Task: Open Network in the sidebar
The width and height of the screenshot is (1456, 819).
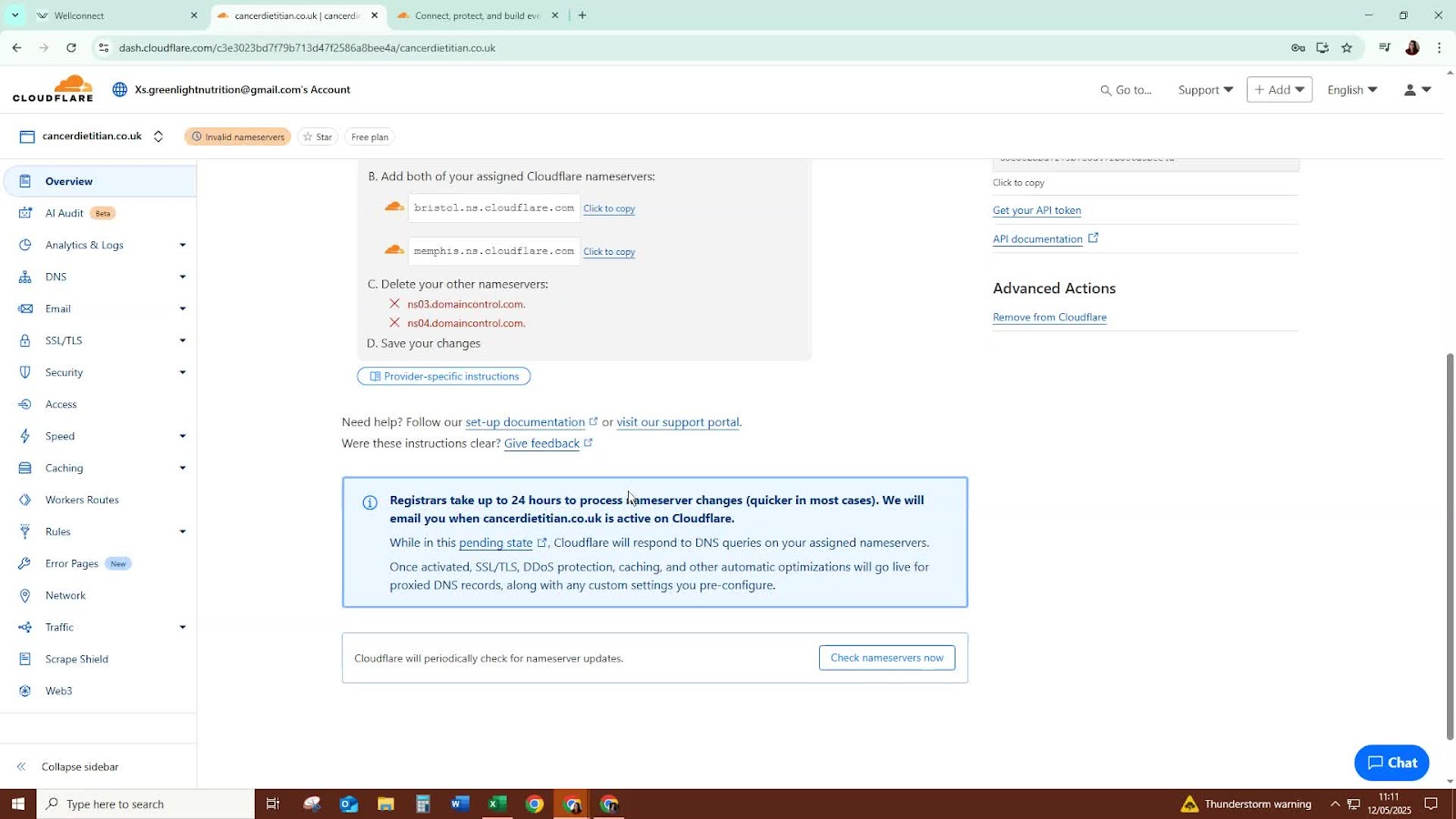Action: tap(66, 595)
